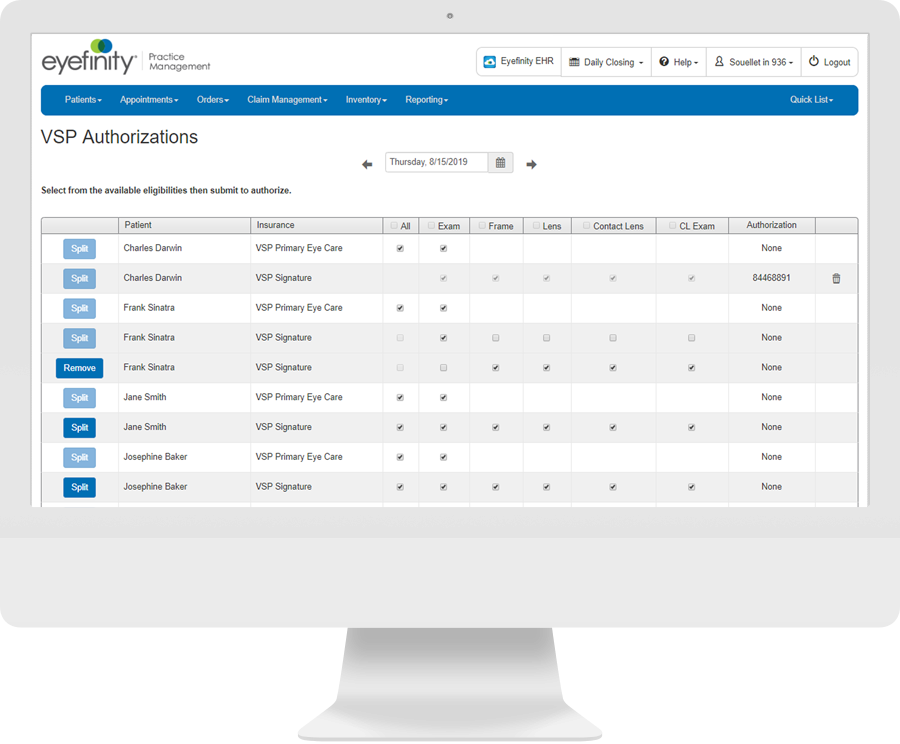Go to the next day arrow
The height and width of the screenshot is (744, 900).
point(532,165)
